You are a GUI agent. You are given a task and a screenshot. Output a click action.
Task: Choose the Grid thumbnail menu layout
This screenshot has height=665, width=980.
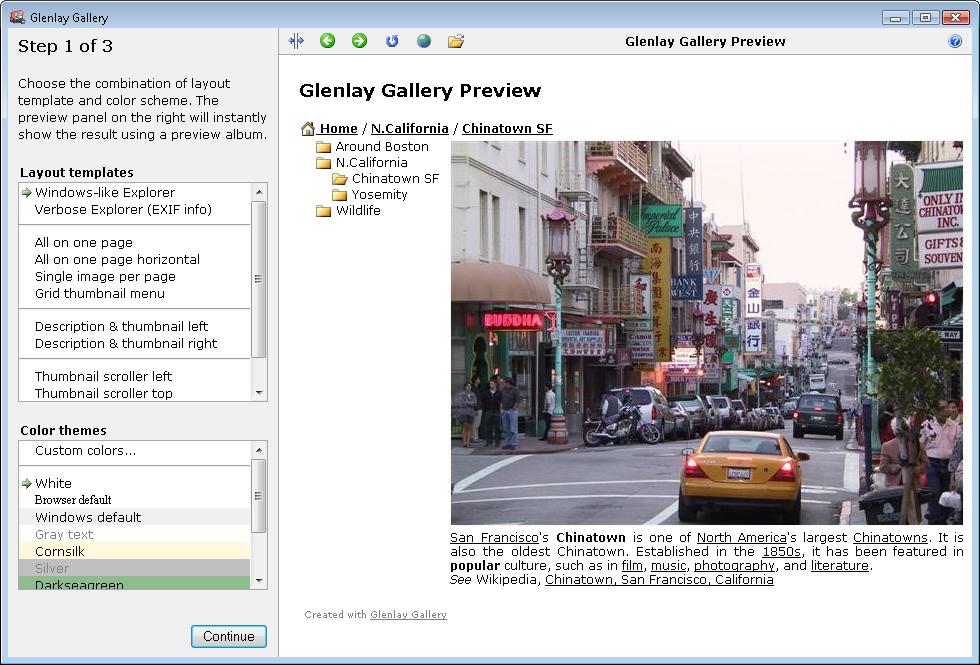click(x=100, y=293)
